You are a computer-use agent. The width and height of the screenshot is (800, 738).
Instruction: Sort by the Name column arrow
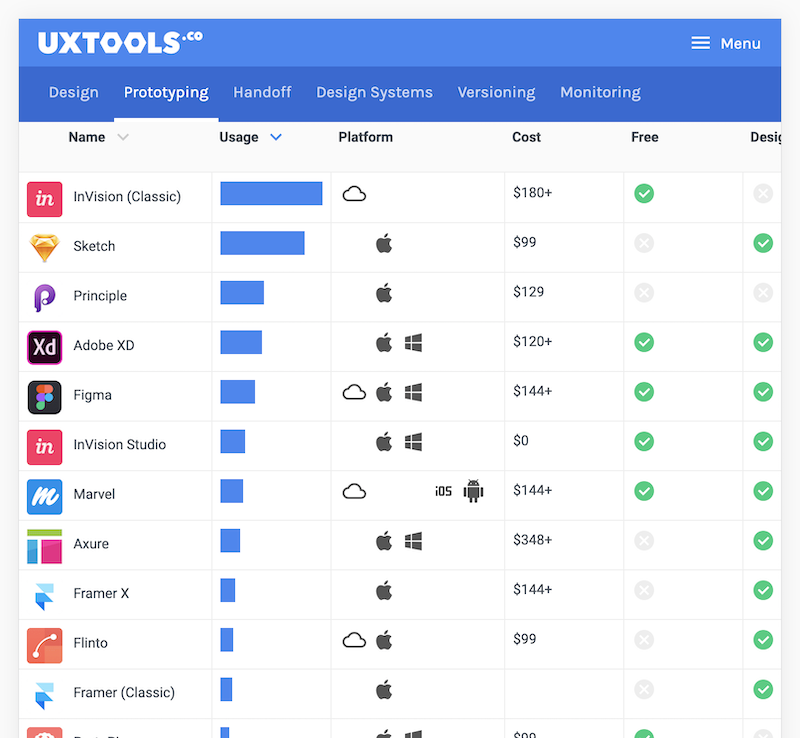[123, 137]
